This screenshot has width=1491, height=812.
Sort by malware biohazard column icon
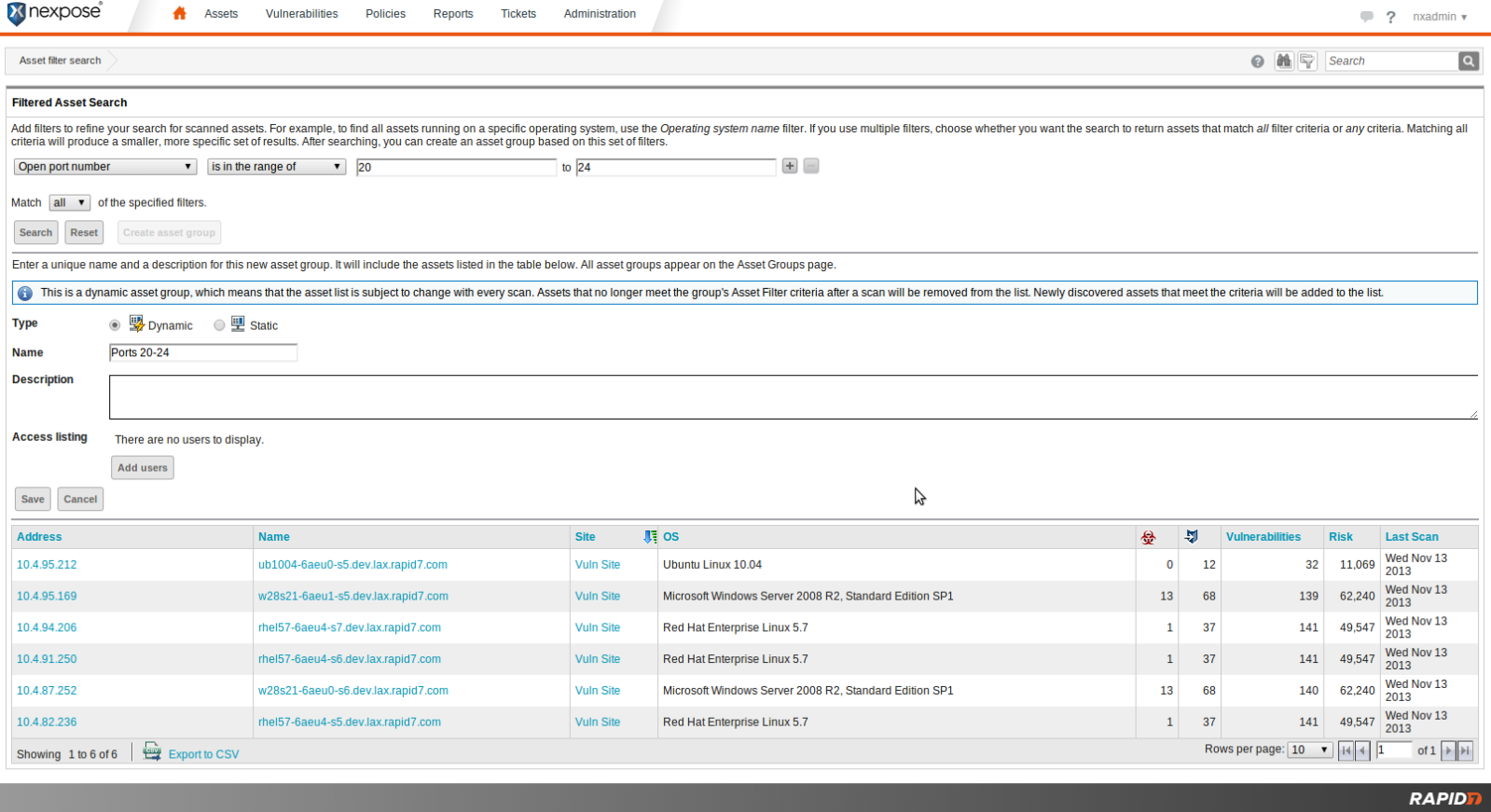click(1148, 537)
